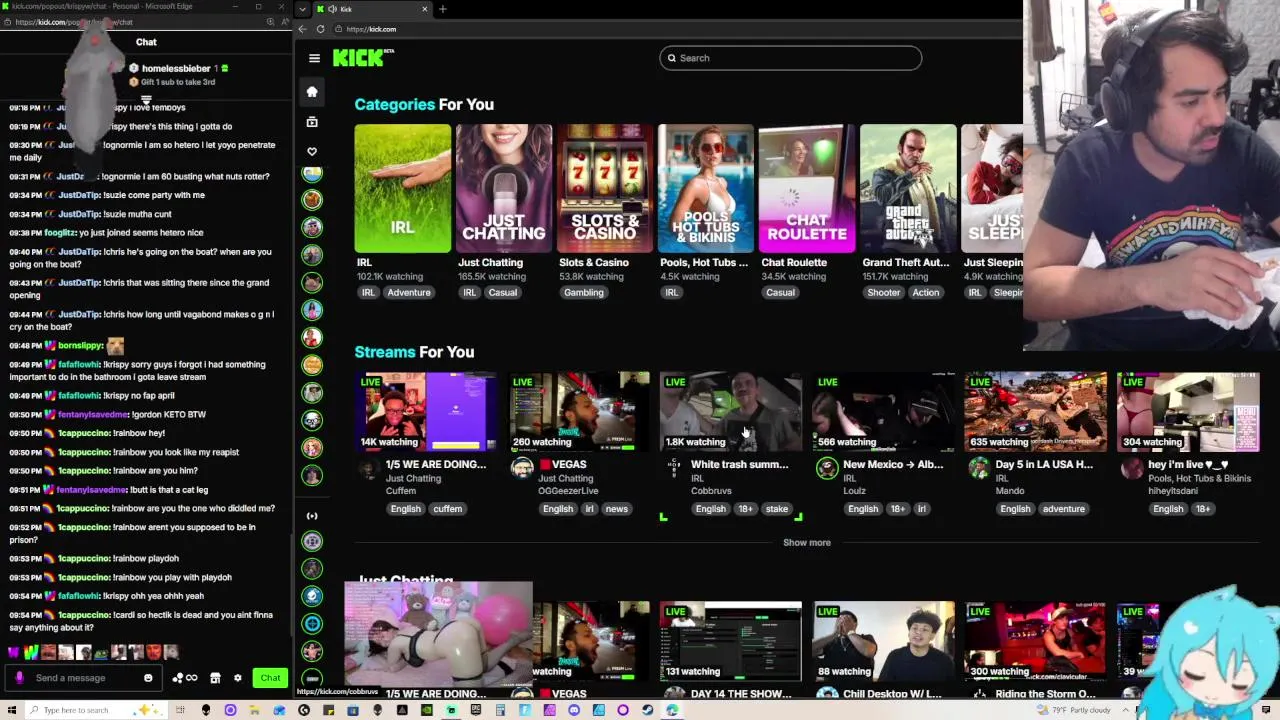Open 131 watching stream thumbnail
Image resolution: width=1280 pixels, height=720 pixels.
pyautogui.click(x=730, y=641)
